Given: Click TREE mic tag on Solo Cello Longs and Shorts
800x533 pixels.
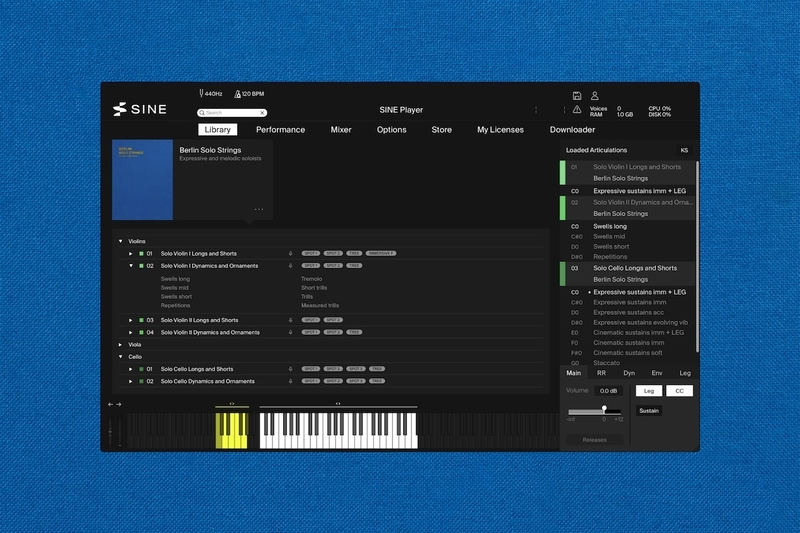Looking at the screenshot, I should [x=377, y=369].
